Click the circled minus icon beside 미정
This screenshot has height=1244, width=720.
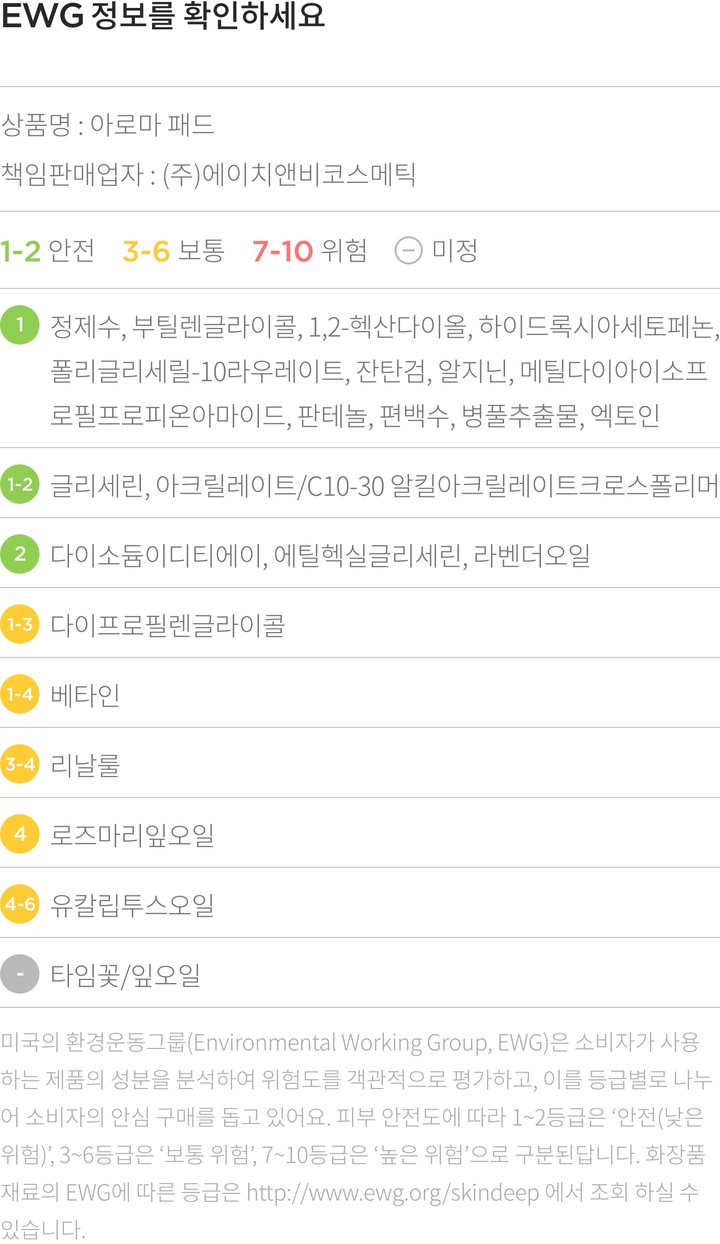coord(408,250)
